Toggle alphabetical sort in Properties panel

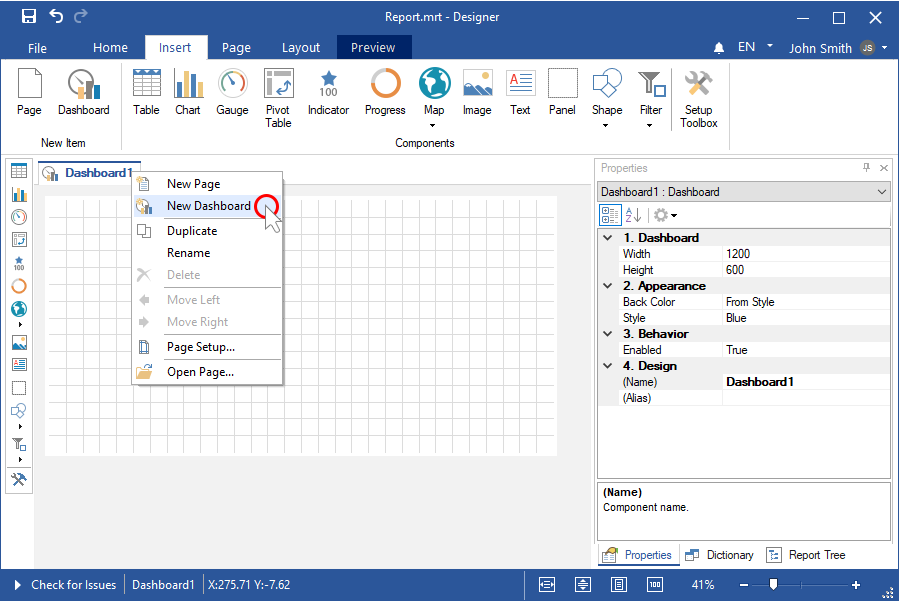tap(633, 215)
